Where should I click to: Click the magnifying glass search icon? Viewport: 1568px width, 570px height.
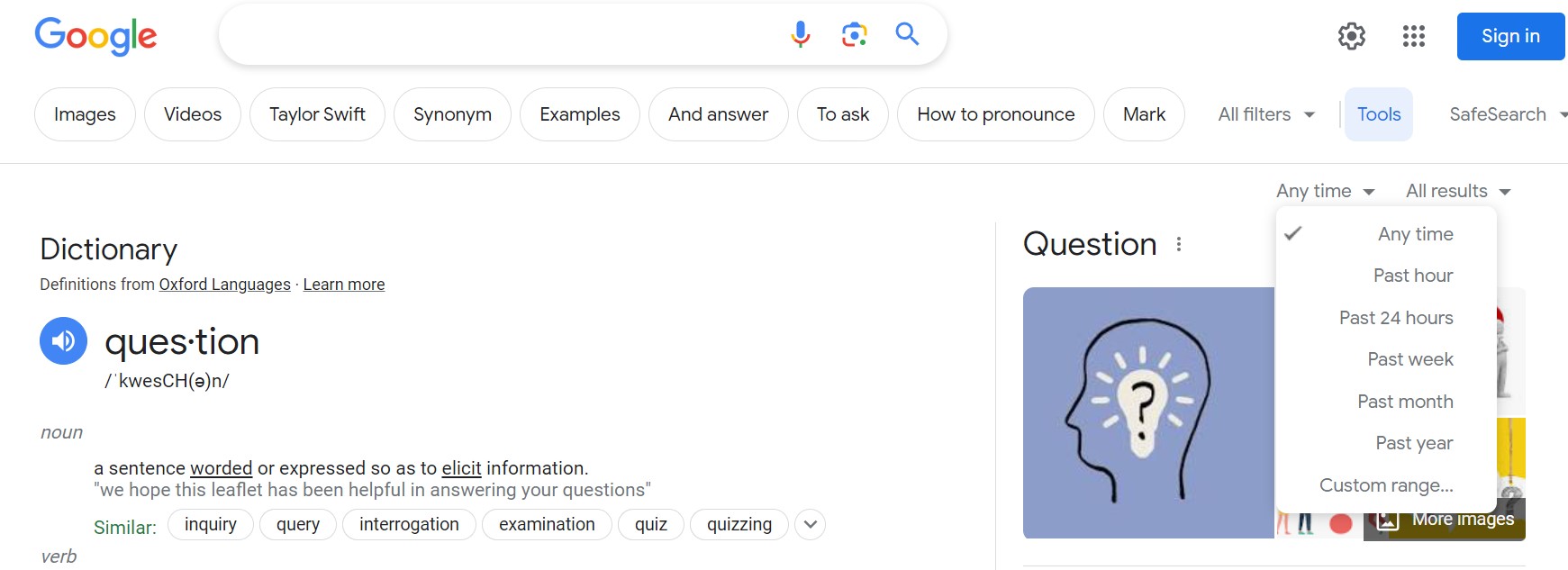pos(907,34)
